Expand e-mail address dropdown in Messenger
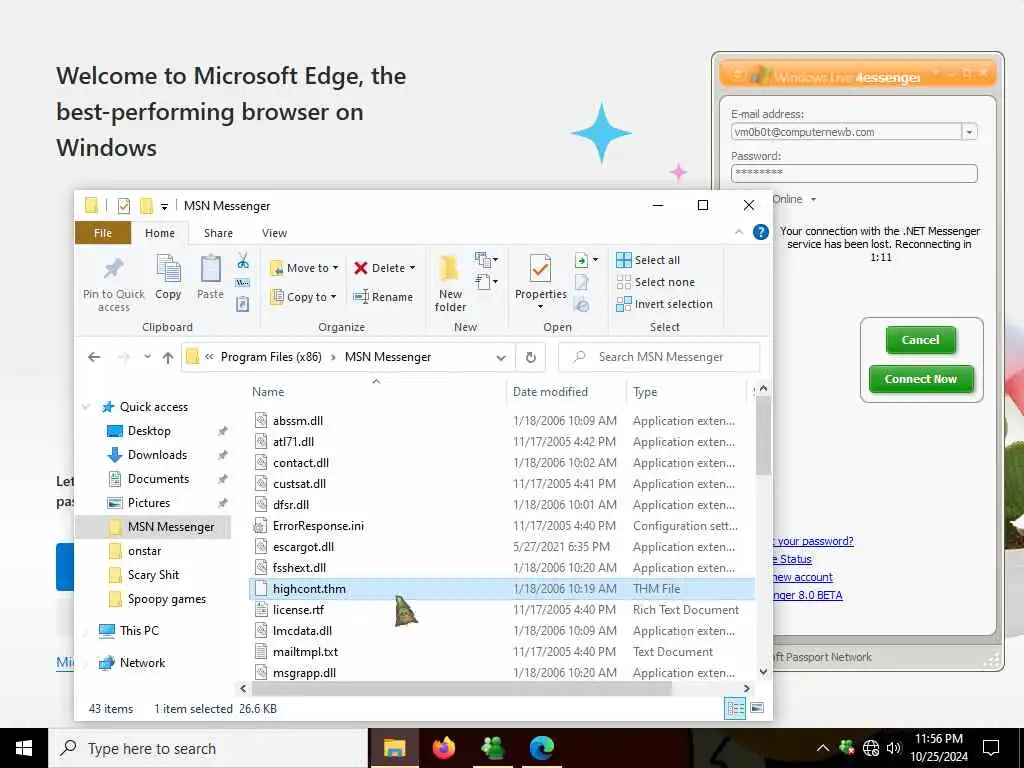Viewport: 1024px width, 768px height. [969, 132]
